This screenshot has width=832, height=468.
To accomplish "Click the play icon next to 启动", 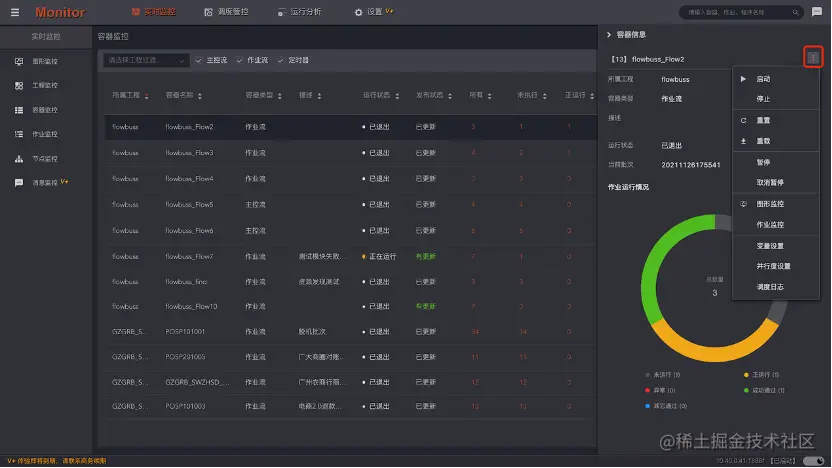I will [x=743, y=79].
